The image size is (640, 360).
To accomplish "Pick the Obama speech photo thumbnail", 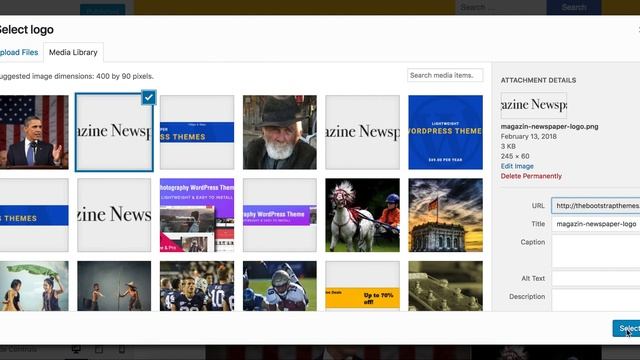I will (34, 132).
